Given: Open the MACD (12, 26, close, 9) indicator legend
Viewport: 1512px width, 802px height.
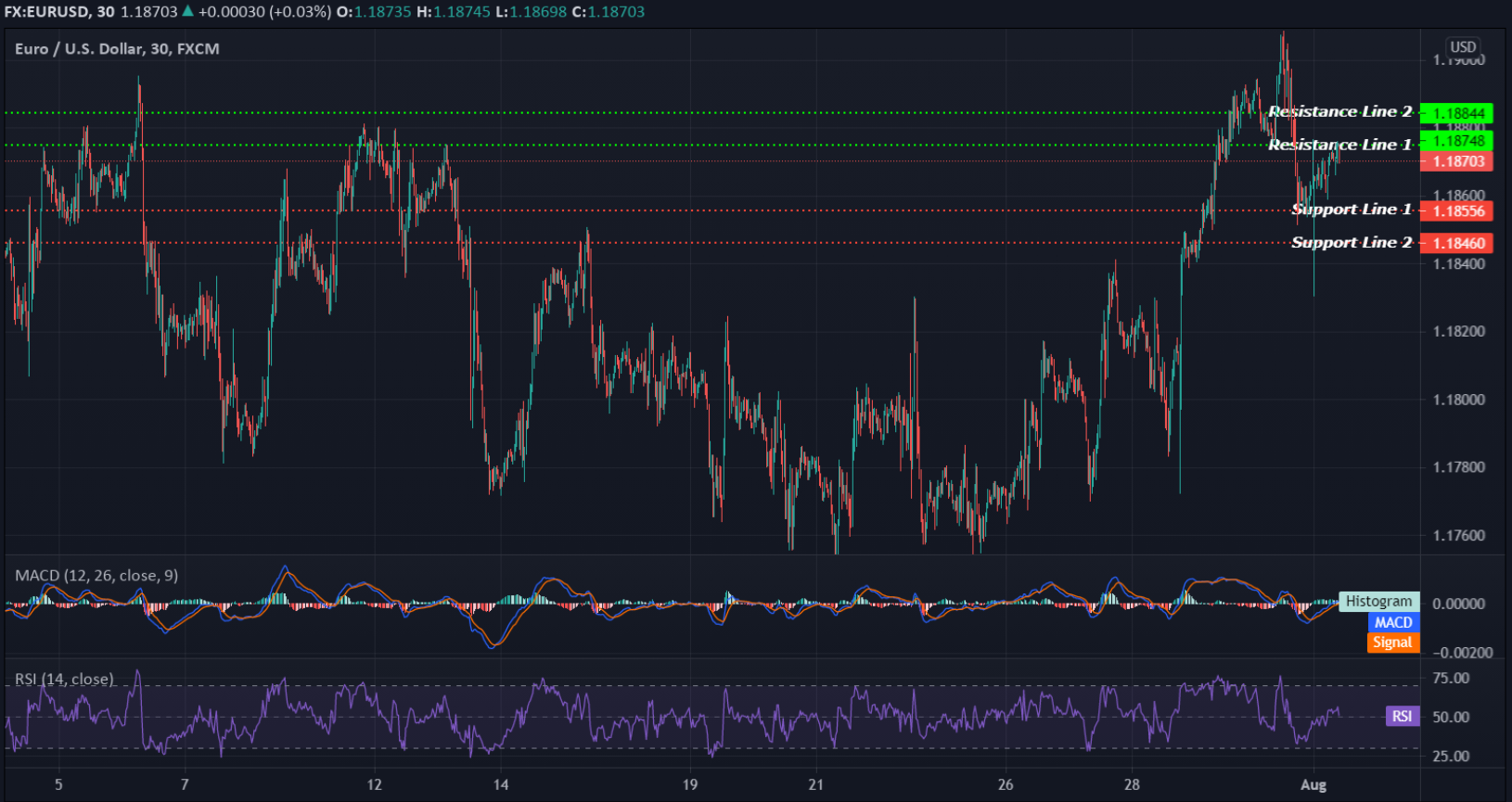Looking at the screenshot, I should (x=96, y=576).
